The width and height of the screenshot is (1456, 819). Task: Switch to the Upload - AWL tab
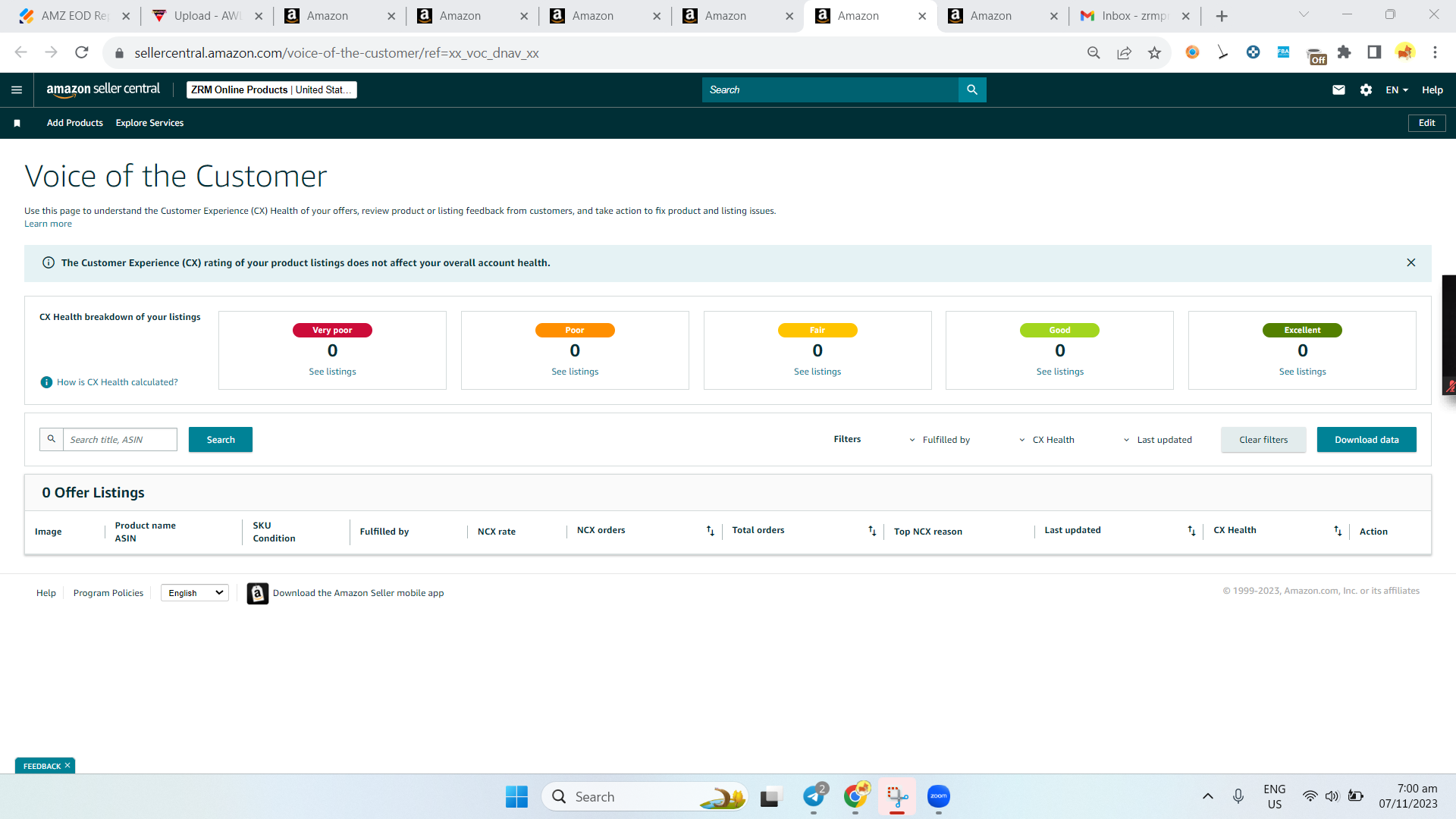pos(207,16)
